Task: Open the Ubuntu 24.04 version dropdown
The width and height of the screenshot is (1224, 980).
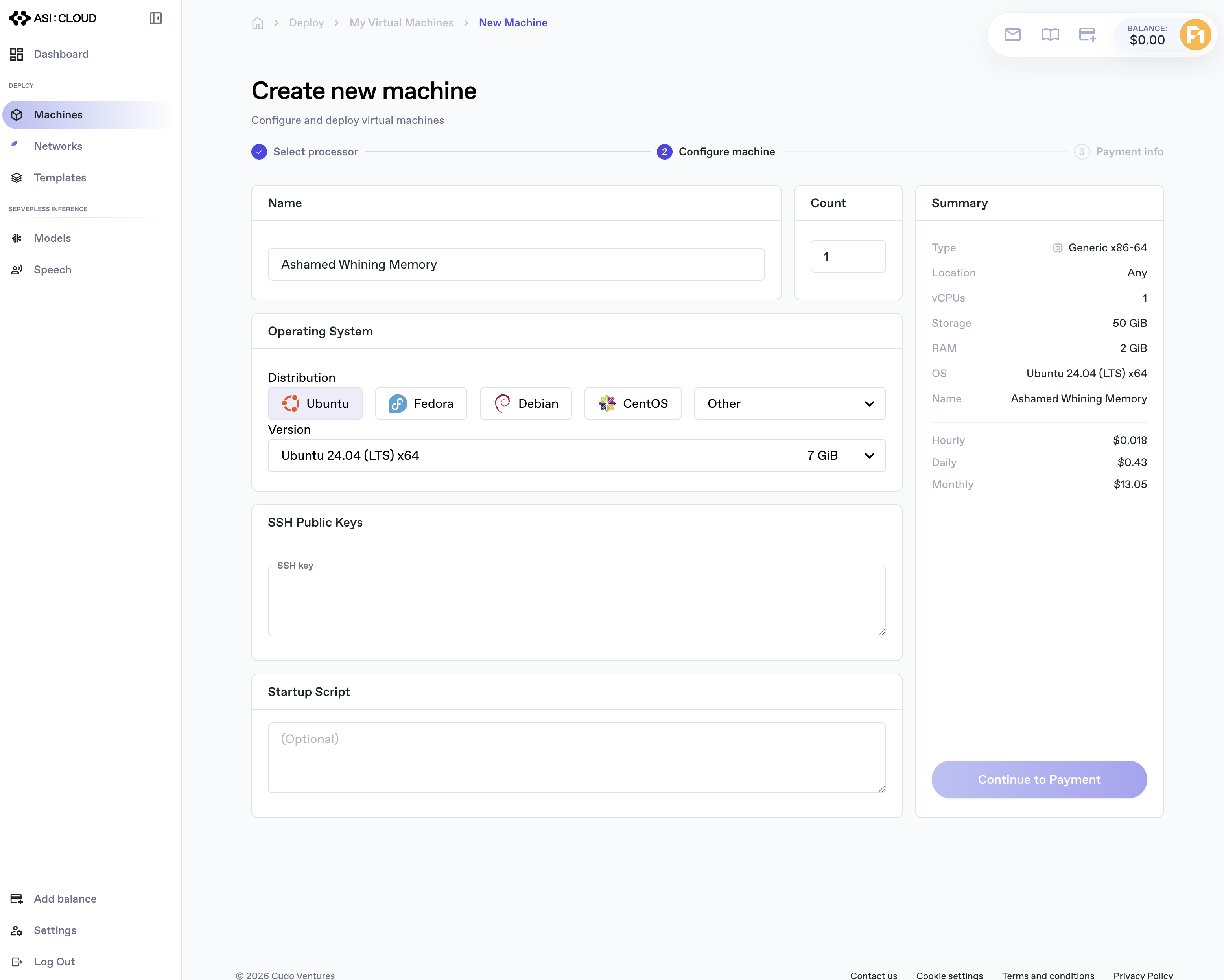Action: 577,455
